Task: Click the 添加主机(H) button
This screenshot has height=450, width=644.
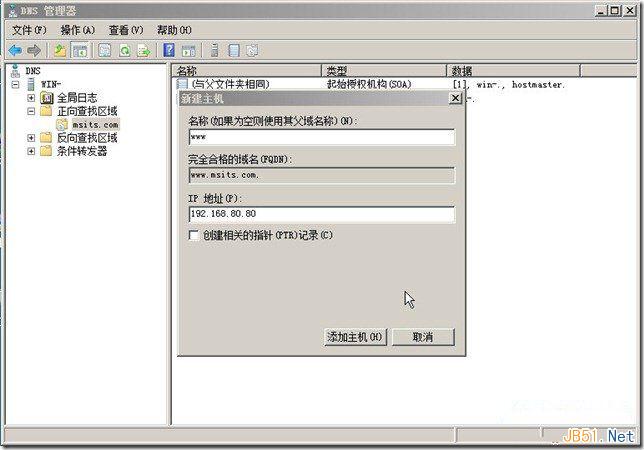Action: pyautogui.click(x=355, y=337)
